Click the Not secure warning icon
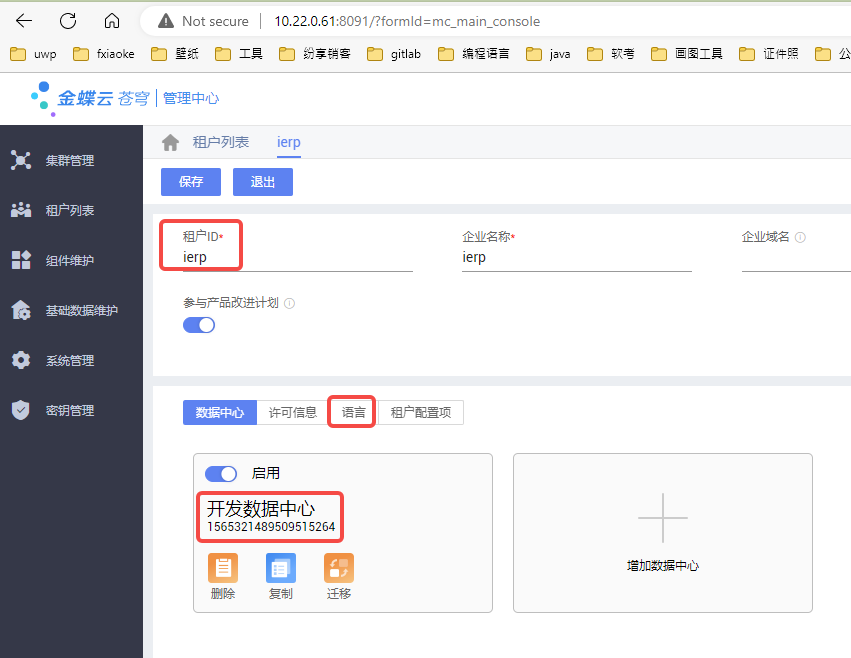851x658 pixels. (x=166, y=21)
